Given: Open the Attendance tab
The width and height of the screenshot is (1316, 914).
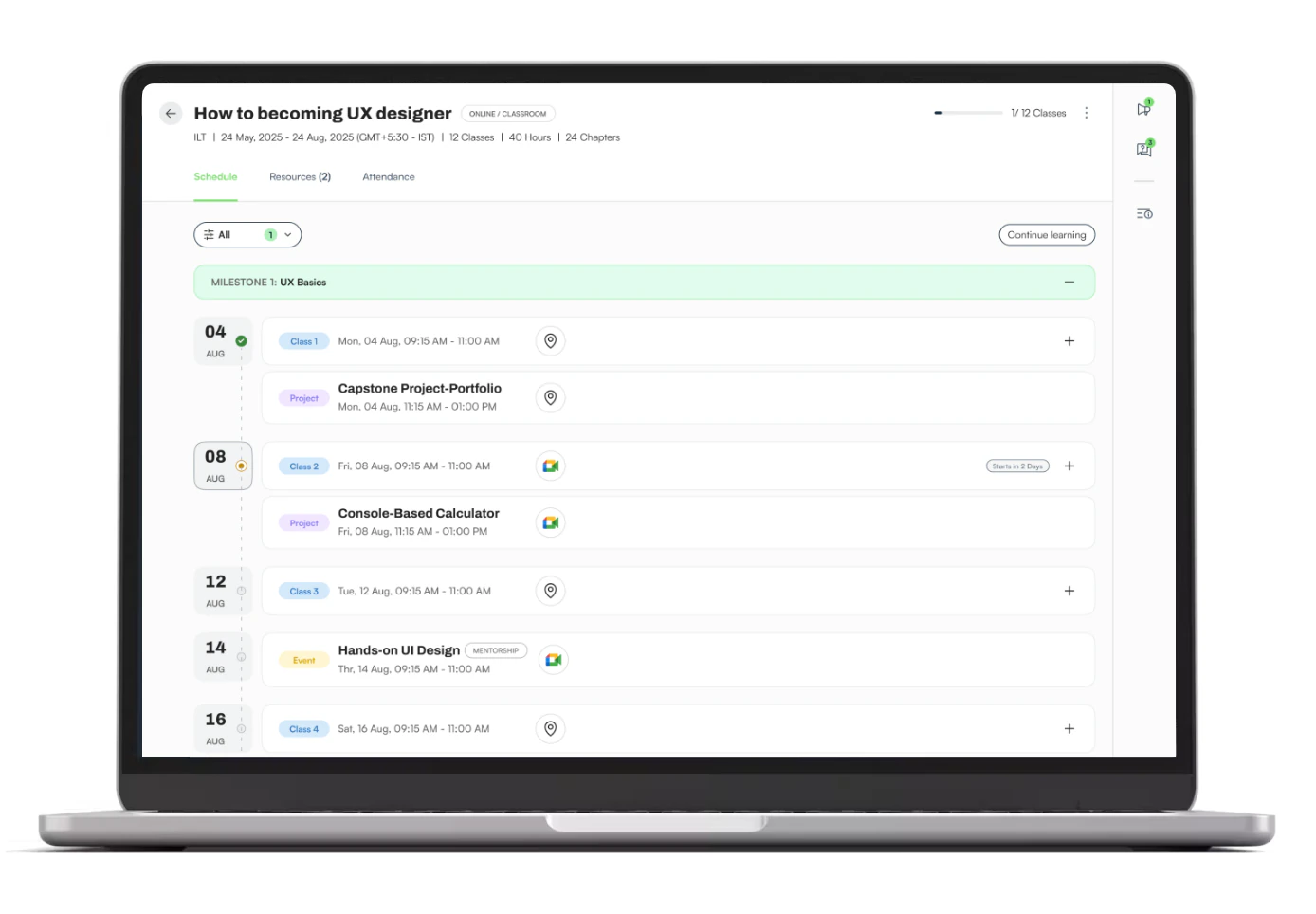Looking at the screenshot, I should pos(389,177).
